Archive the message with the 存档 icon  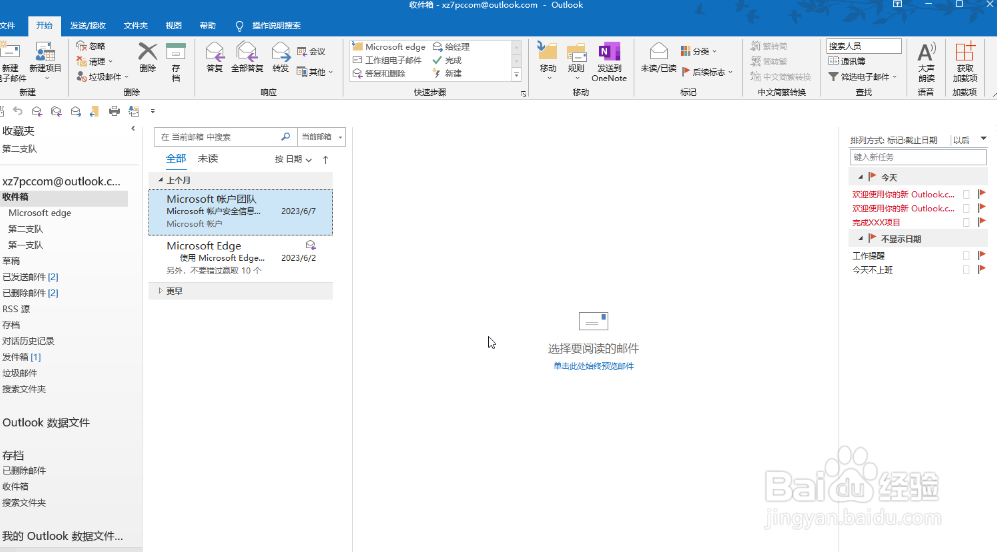175,62
